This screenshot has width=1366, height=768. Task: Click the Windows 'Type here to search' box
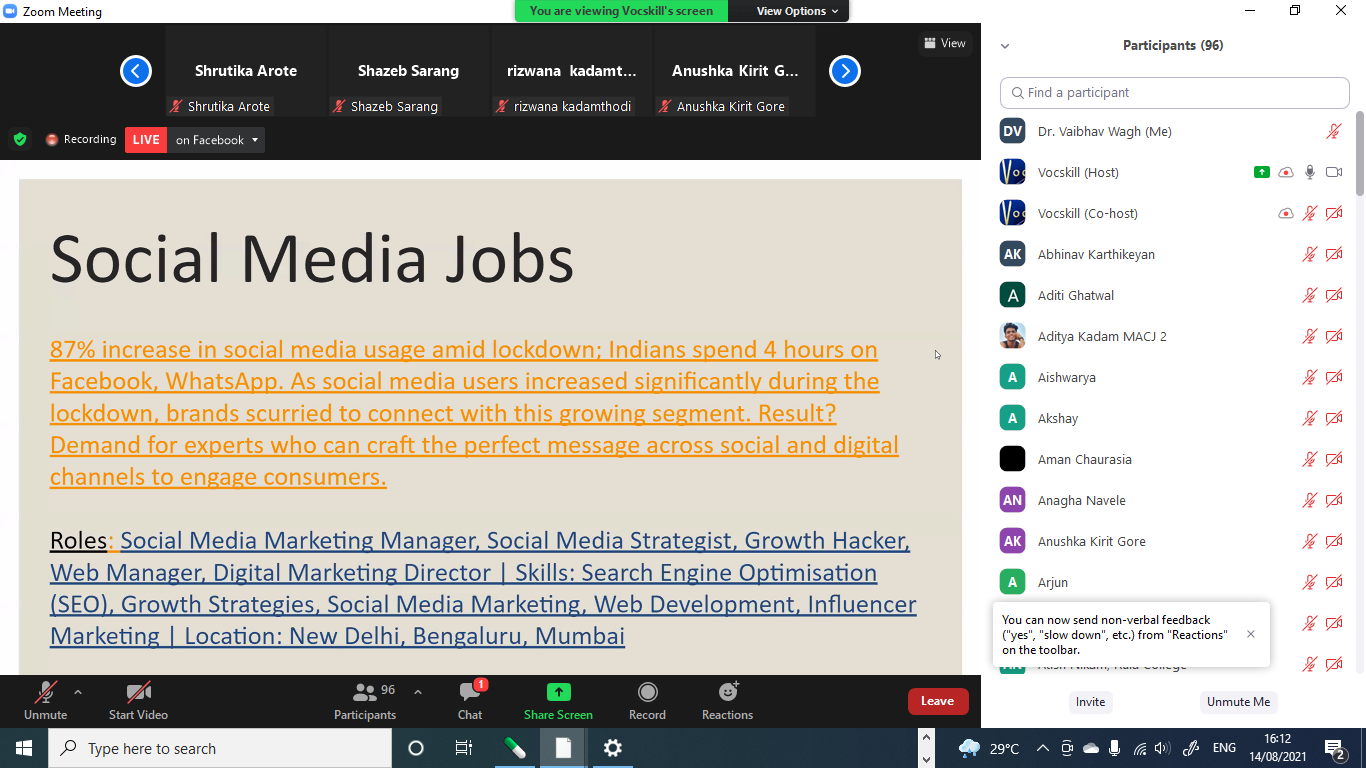point(220,748)
